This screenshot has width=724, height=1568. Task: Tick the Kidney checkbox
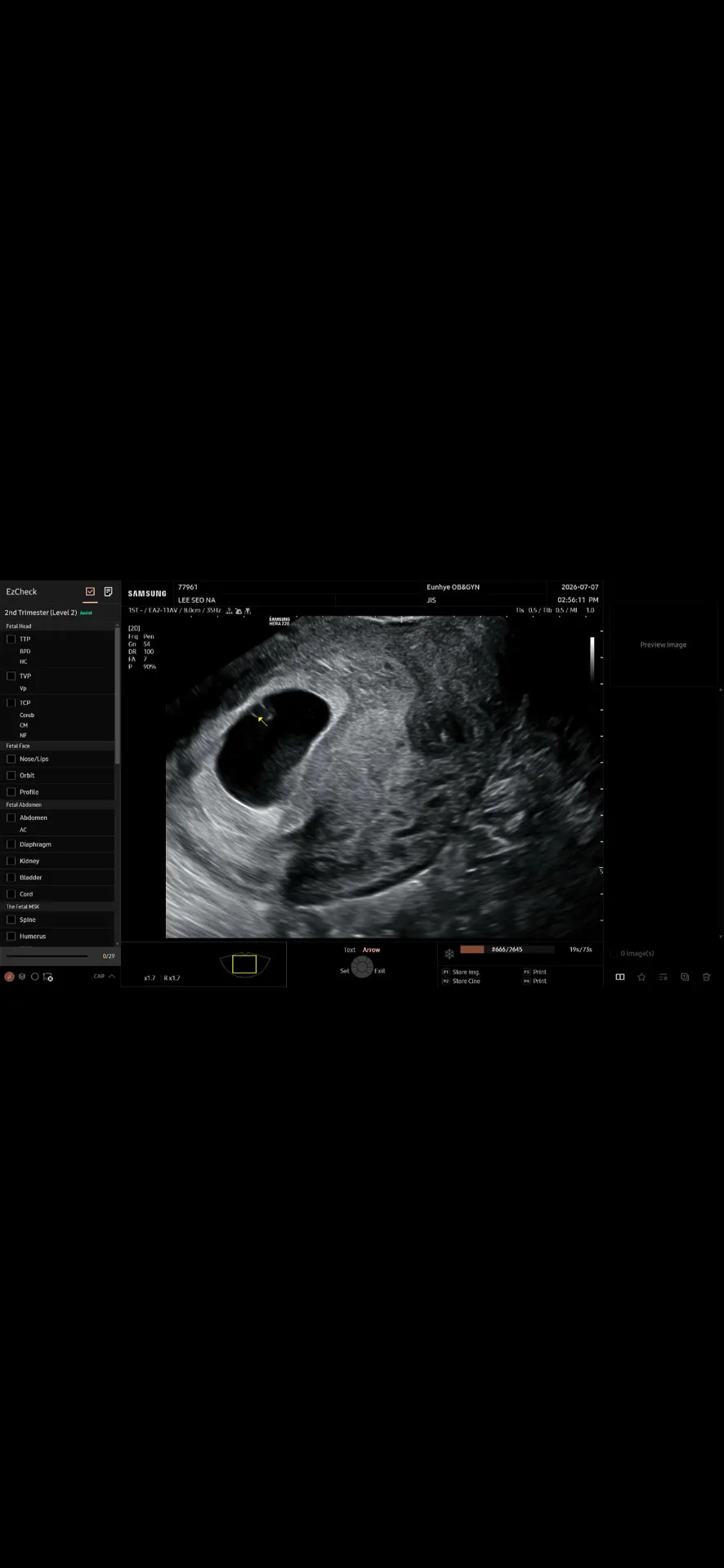pos(11,861)
